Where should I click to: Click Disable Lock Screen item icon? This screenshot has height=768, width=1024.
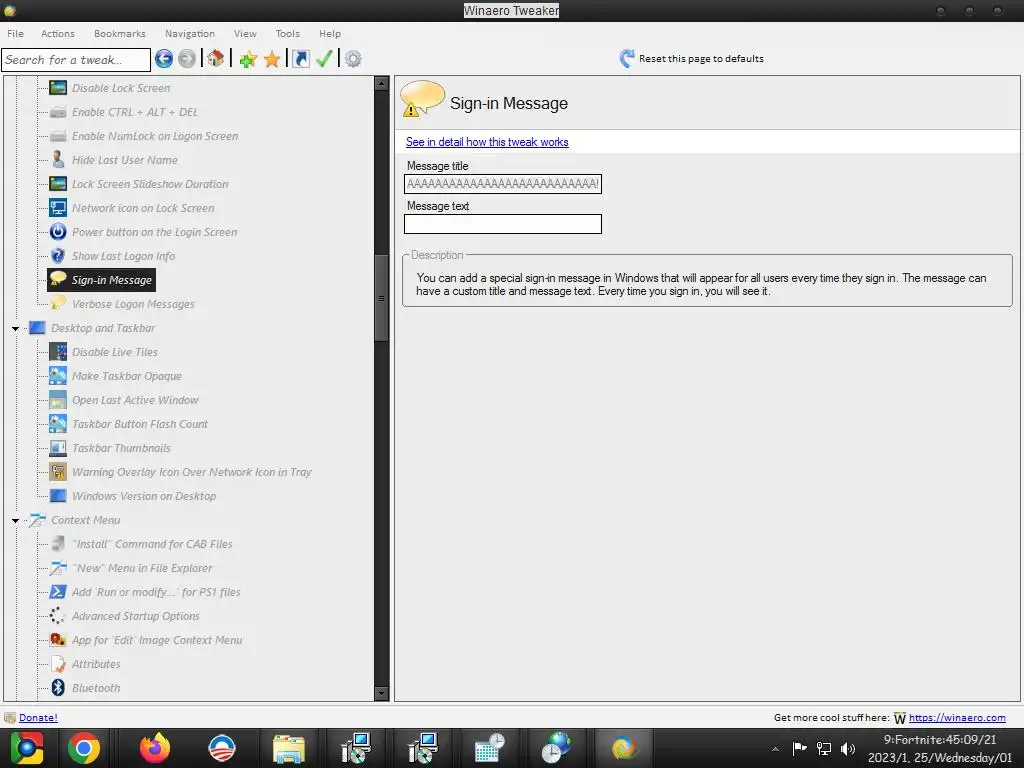pyautogui.click(x=58, y=88)
